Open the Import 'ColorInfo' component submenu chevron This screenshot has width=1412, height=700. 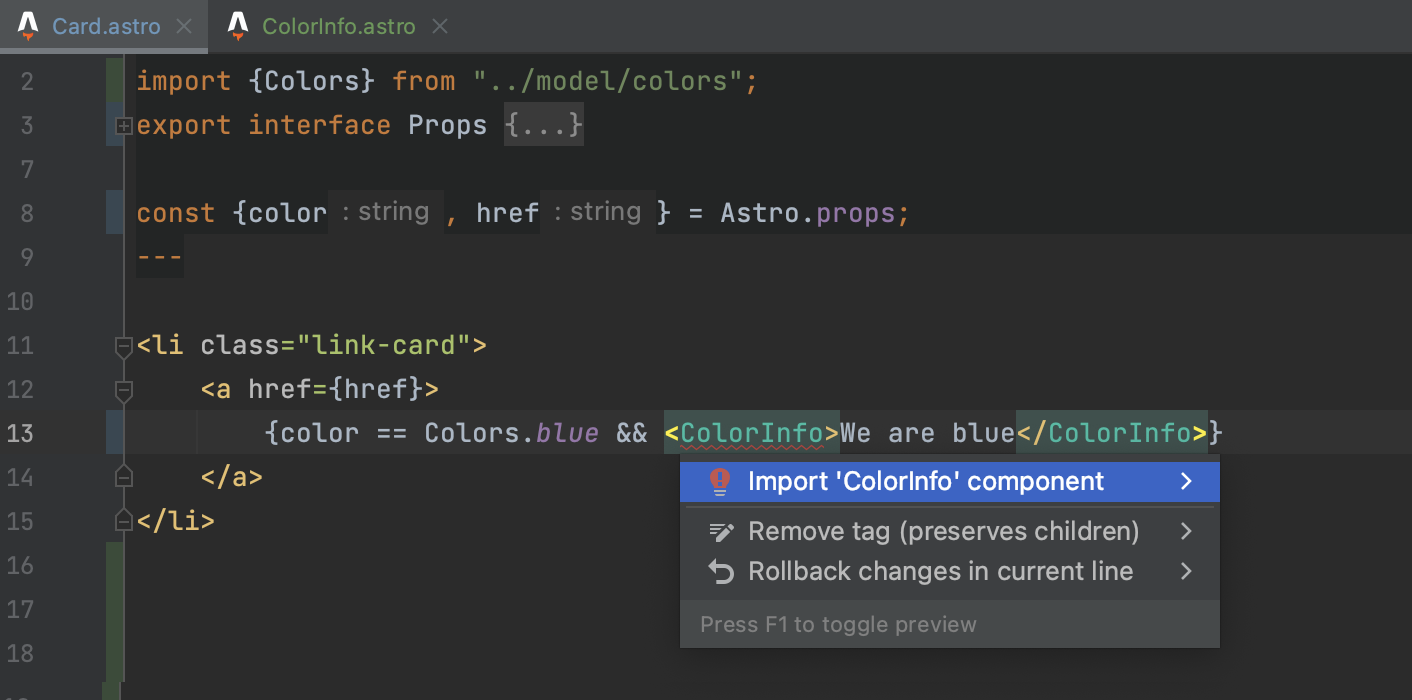coord(1186,481)
